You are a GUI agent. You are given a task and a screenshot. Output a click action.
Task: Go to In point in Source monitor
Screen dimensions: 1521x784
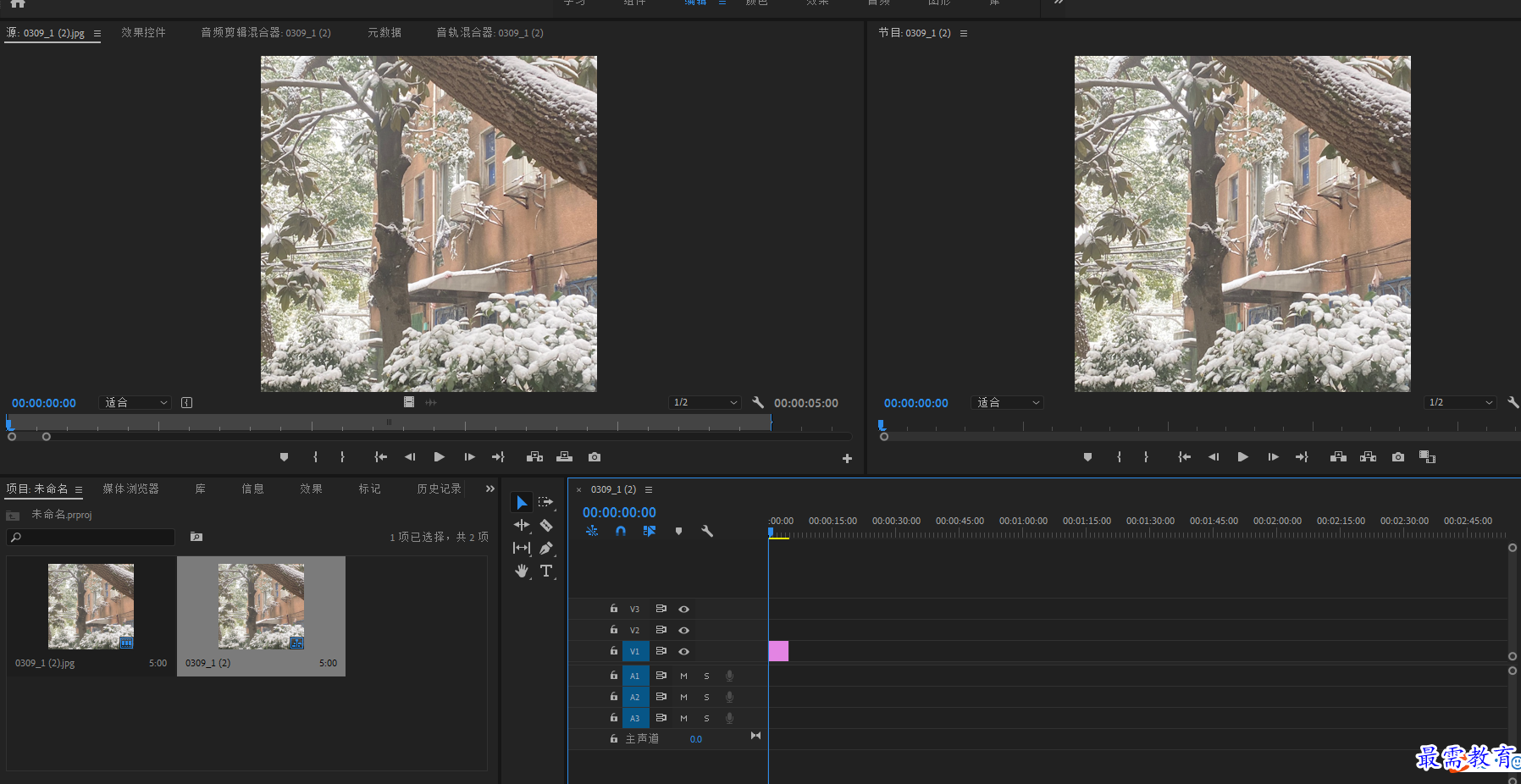(381, 457)
